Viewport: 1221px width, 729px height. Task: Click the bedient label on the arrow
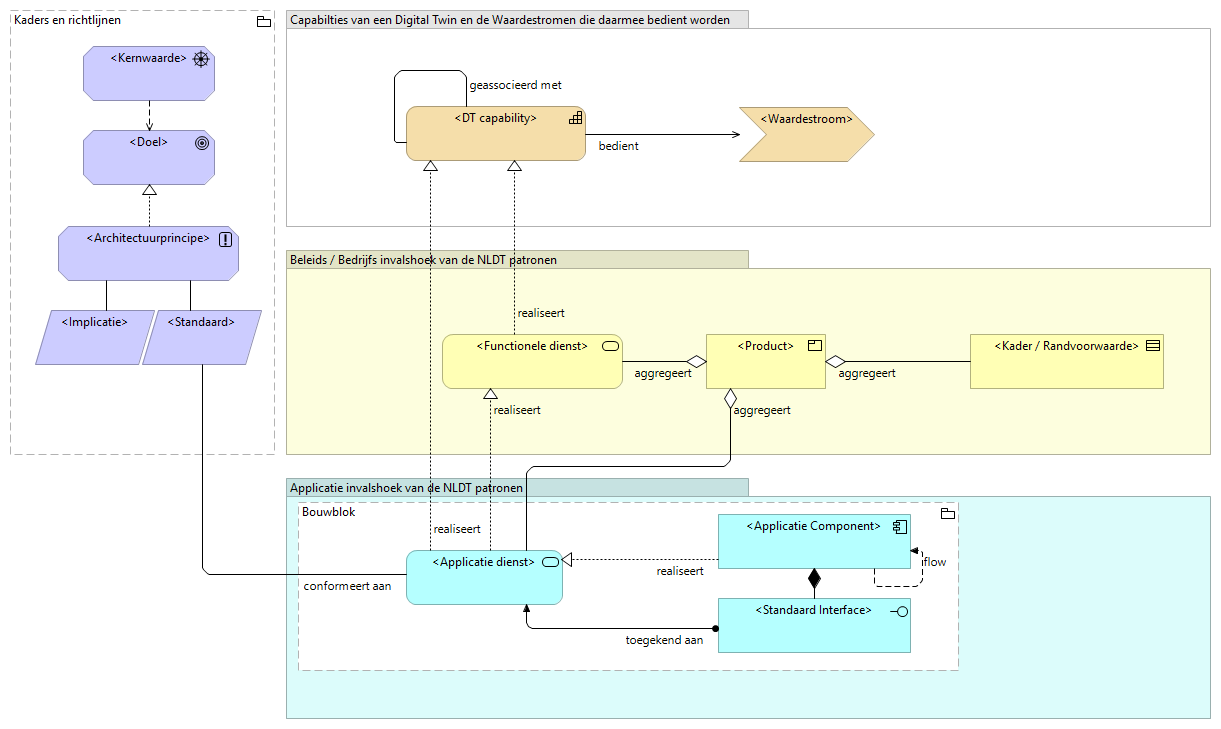pos(619,146)
